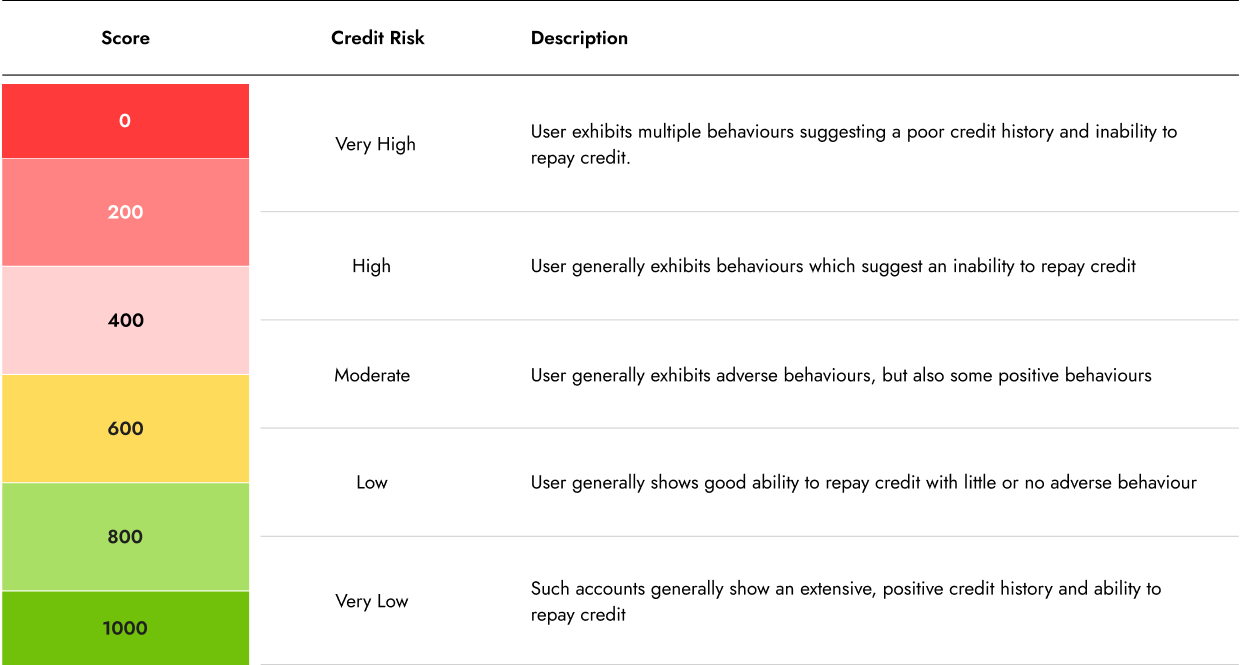This screenshot has height=665, width=1240.
Task: Select the adverse behaviours Moderate description
Action: pos(841,375)
